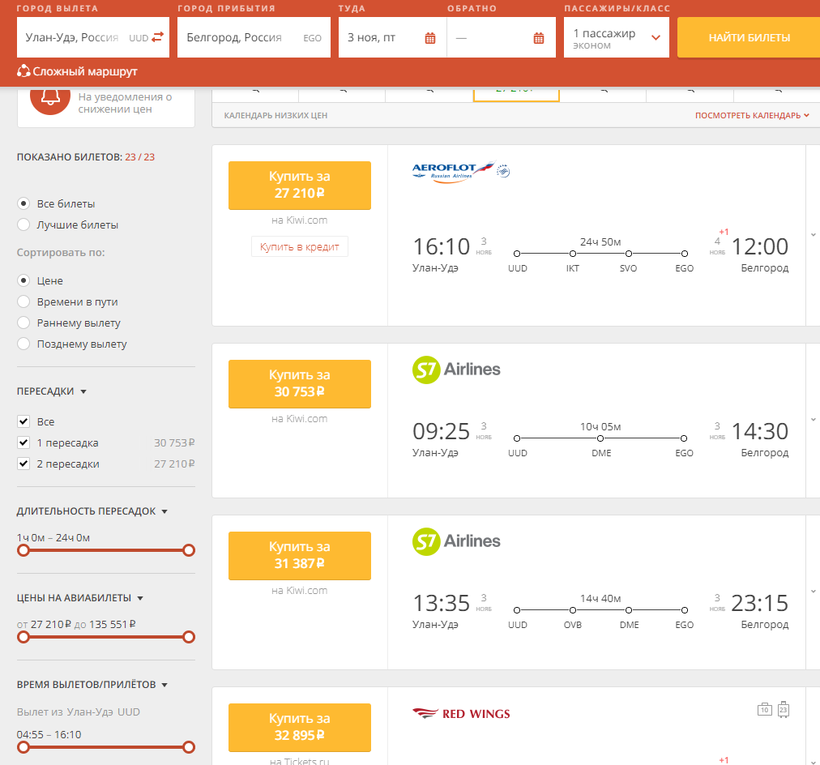Click 'На уведомления о снижении цен' text
This screenshot has width=820, height=765.
point(125,103)
